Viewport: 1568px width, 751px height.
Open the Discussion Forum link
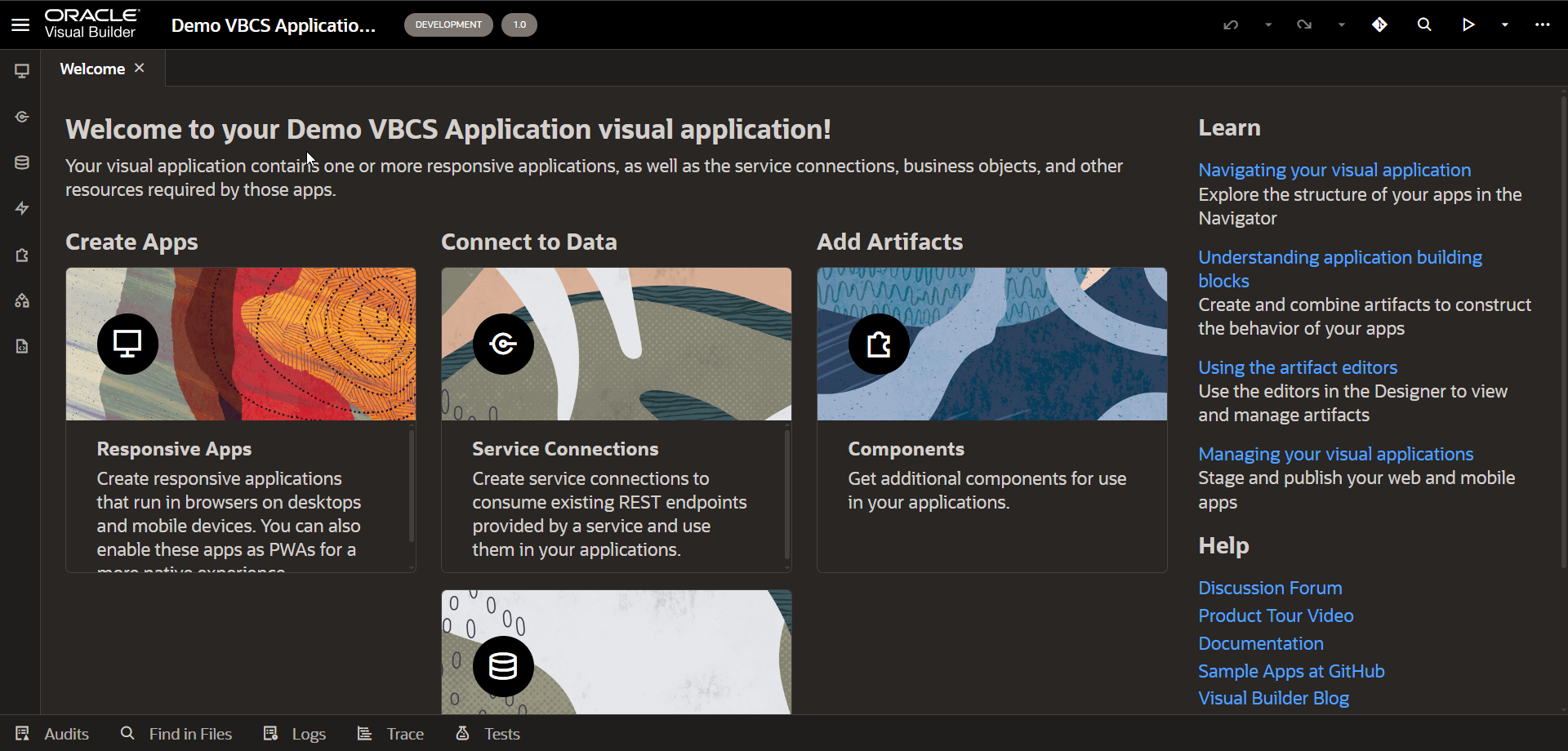tap(1270, 588)
